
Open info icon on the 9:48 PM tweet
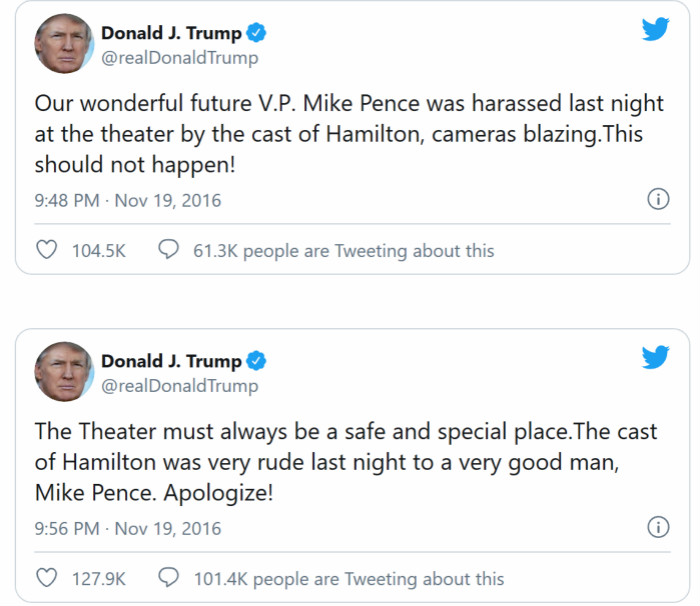click(x=658, y=199)
